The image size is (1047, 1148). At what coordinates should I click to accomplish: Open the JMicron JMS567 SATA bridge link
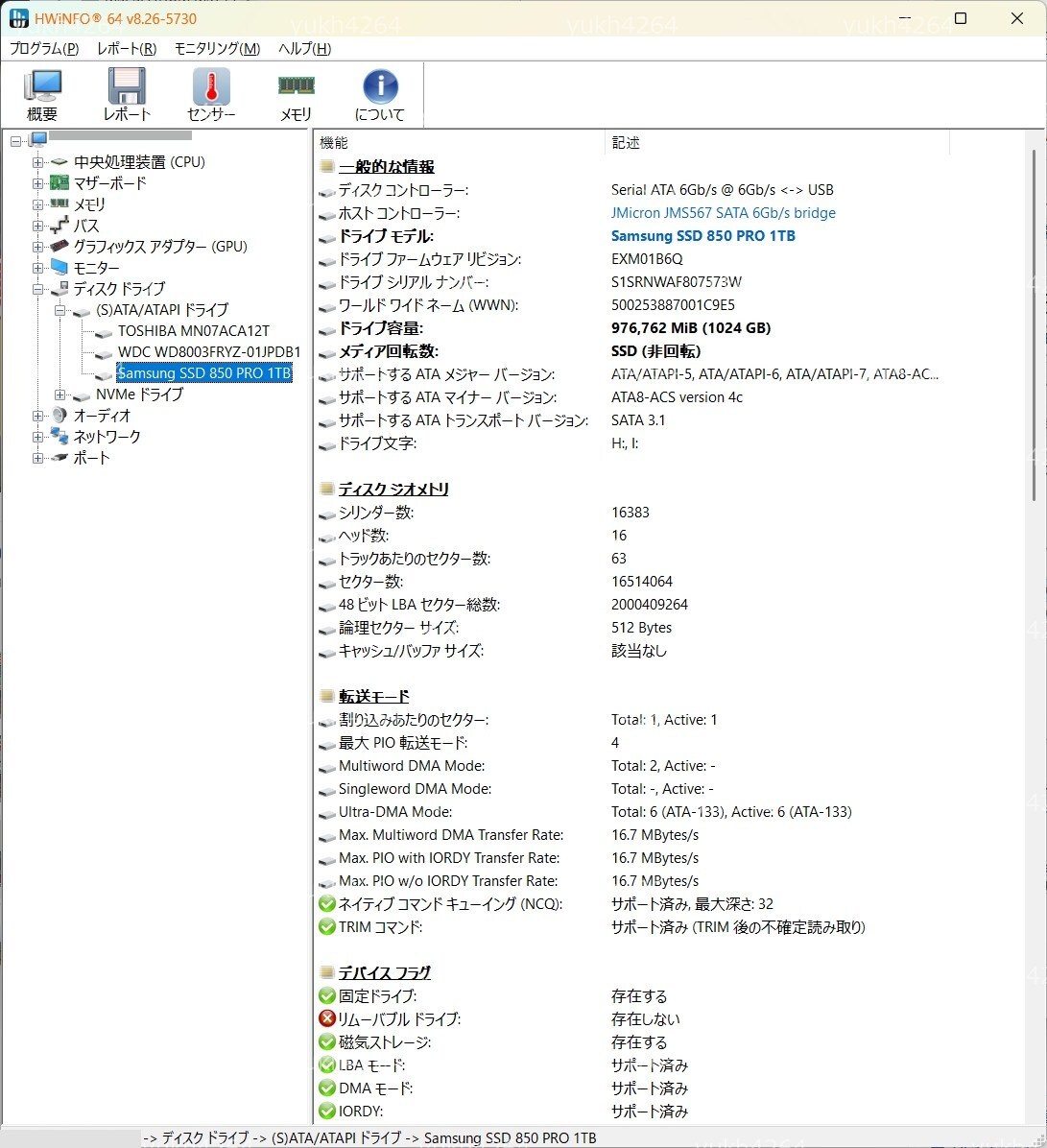tap(724, 212)
